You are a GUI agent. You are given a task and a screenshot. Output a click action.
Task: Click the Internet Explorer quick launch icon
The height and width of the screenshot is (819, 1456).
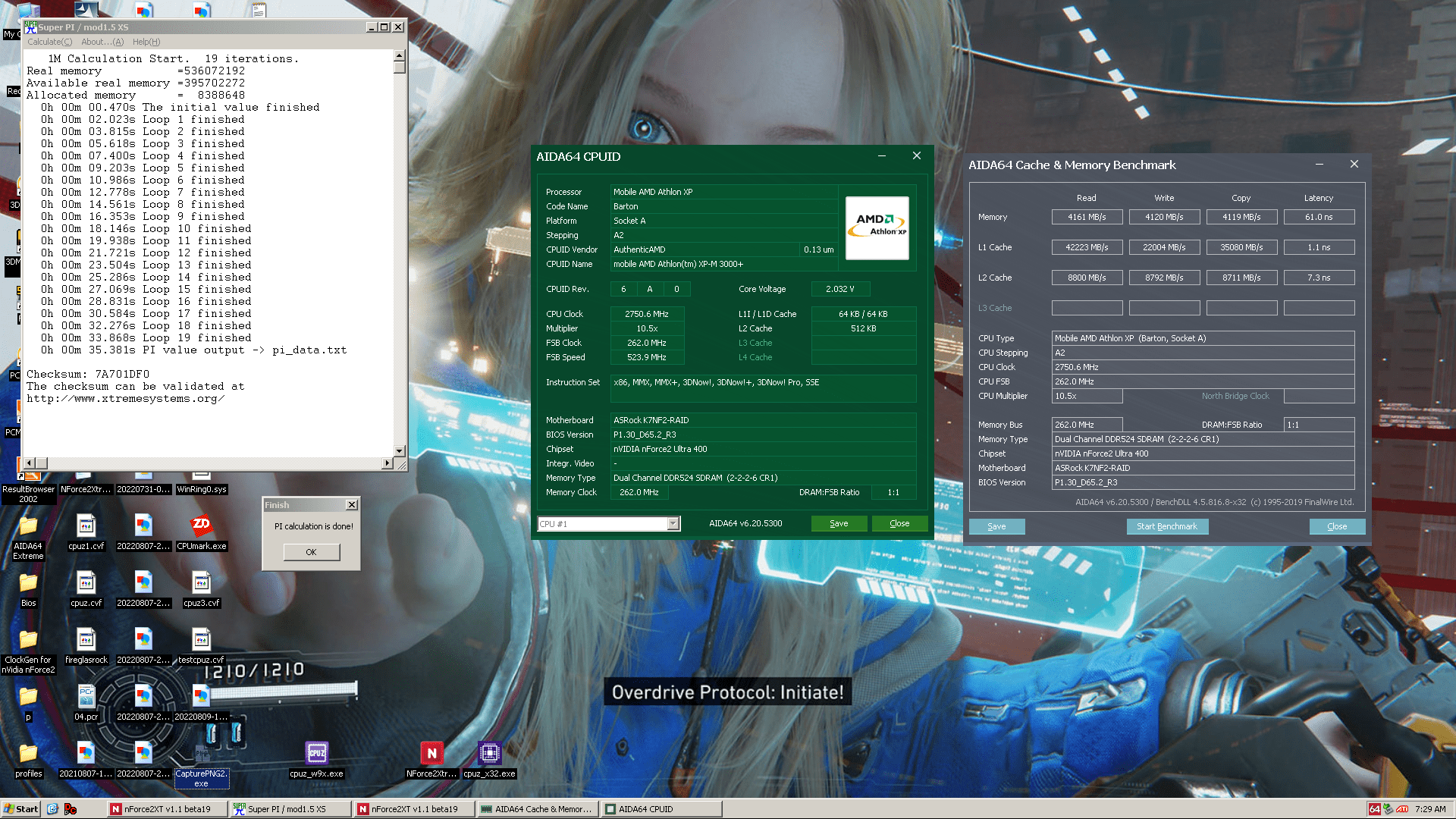point(52,809)
